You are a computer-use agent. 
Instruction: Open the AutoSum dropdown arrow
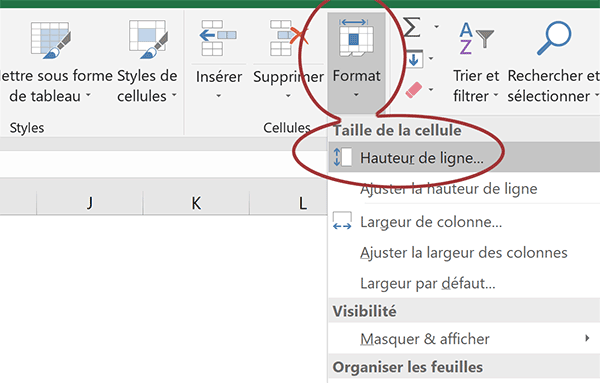tap(436, 27)
